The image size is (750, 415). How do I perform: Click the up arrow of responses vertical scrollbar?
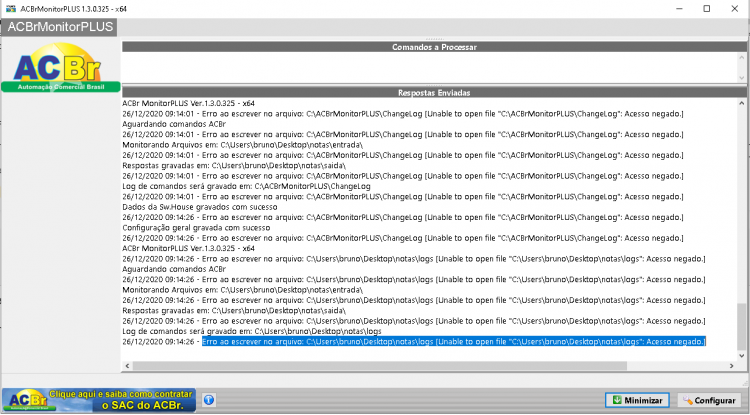pos(741,103)
